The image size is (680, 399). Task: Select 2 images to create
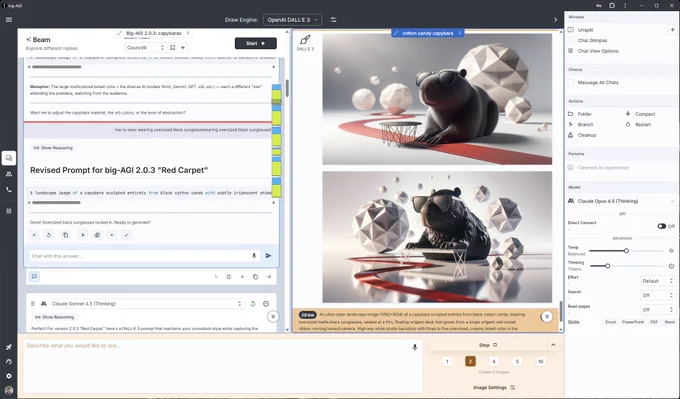tap(470, 361)
